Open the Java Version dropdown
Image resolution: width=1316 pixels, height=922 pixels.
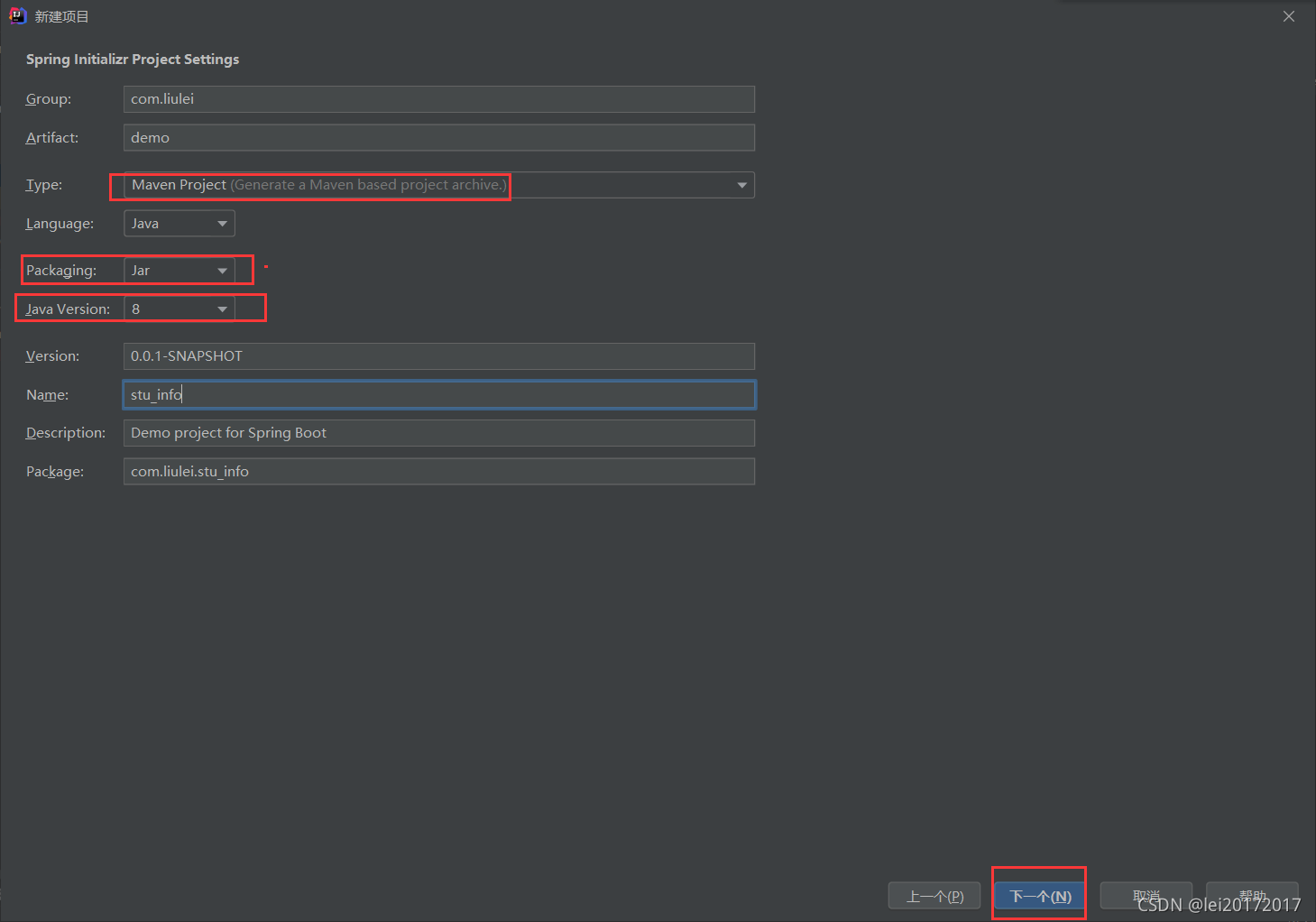pyautogui.click(x=179, y=309)
